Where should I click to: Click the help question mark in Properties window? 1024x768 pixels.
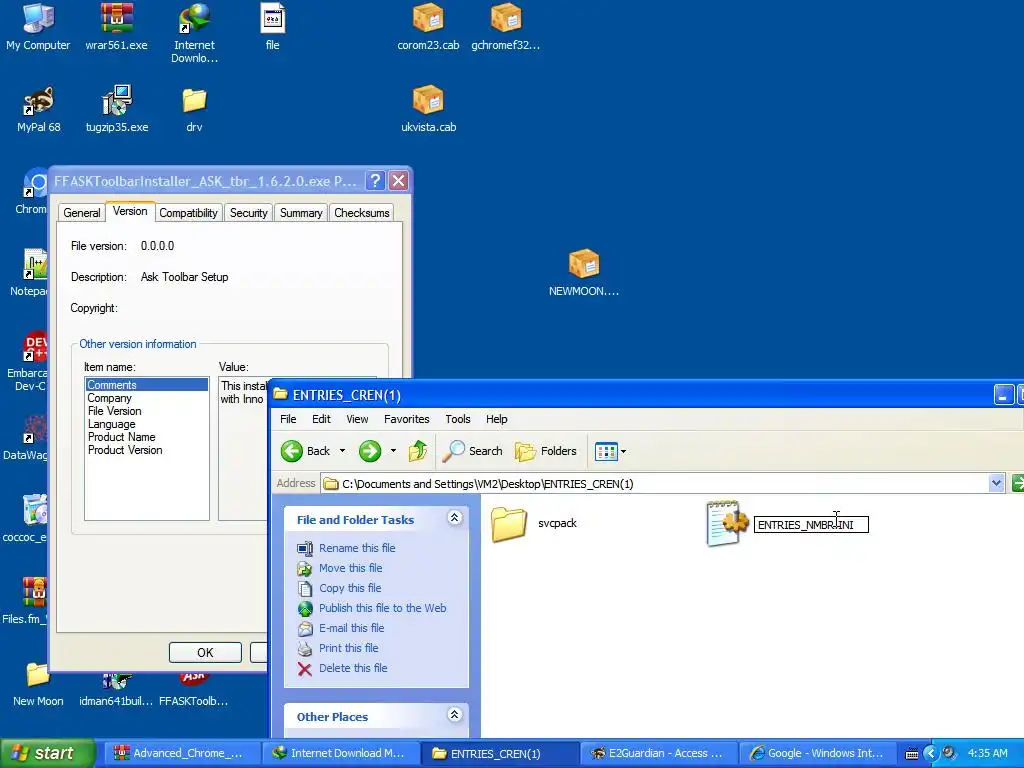[x=375, y=180]
